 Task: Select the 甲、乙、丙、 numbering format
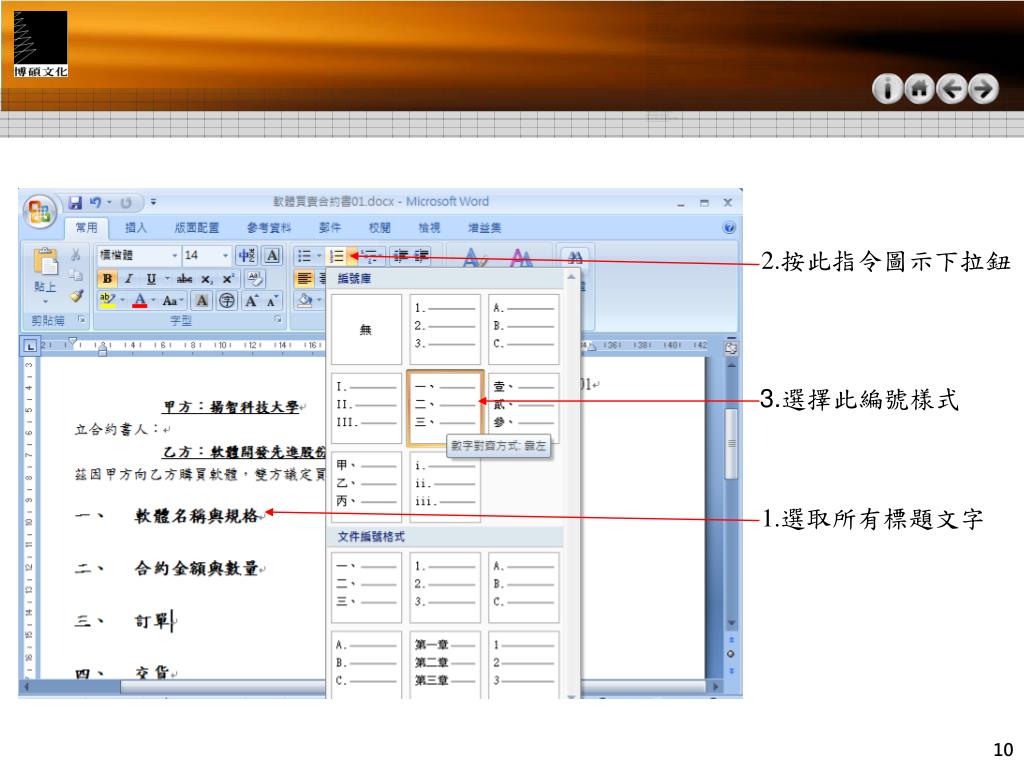coord(366,487)
